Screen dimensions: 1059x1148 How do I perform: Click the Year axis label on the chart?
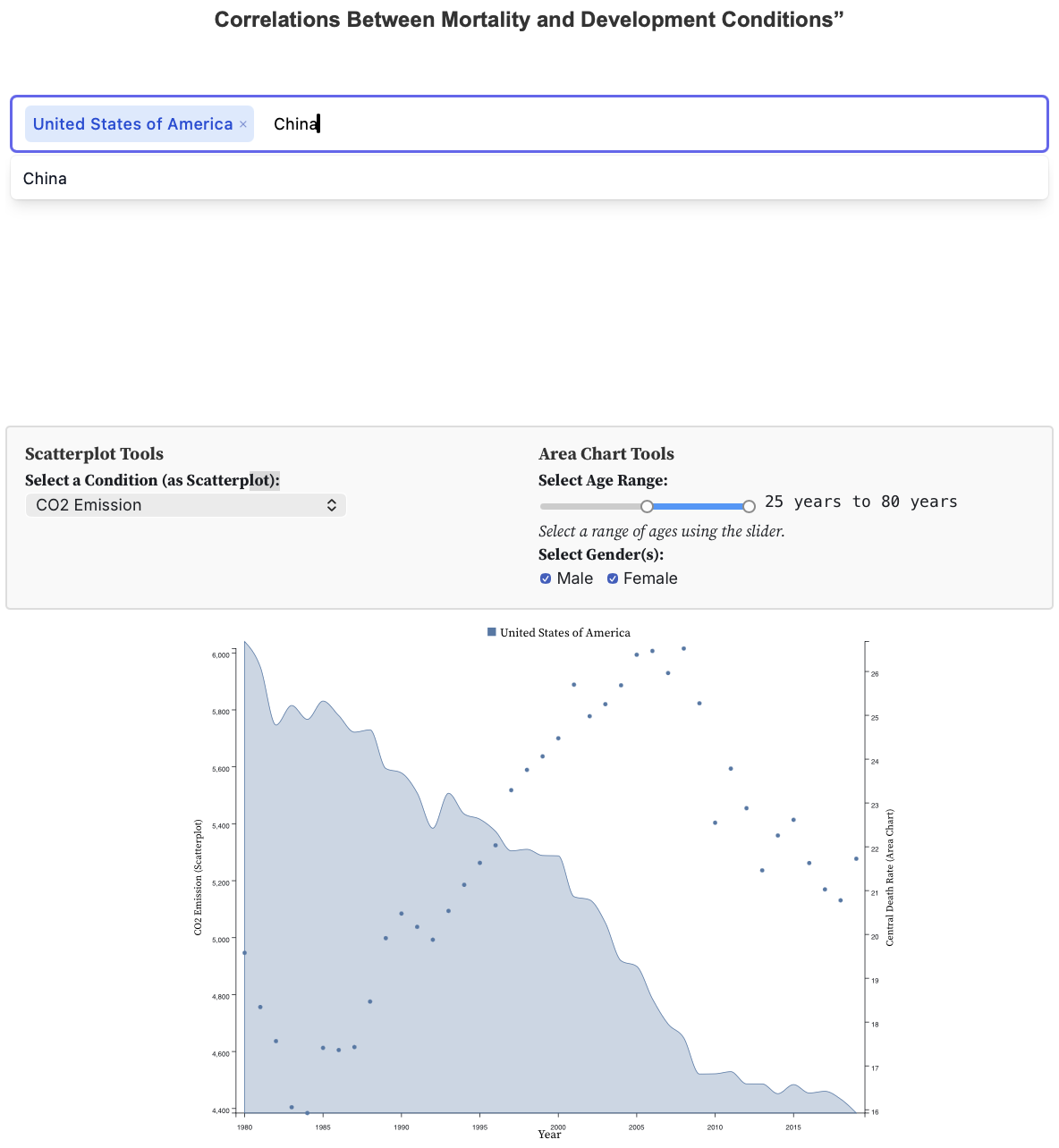[549, 1134]
